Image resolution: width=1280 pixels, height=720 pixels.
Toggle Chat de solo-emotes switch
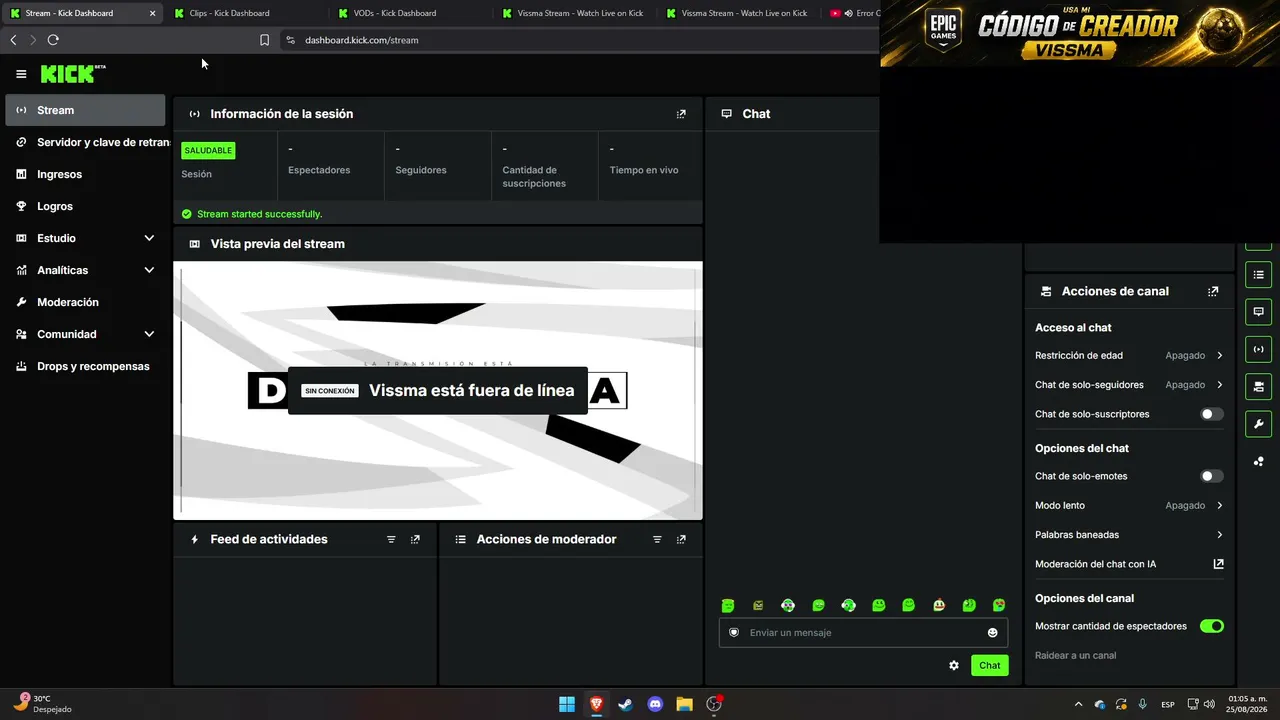pyautogui.click(x=1211, y=476)
